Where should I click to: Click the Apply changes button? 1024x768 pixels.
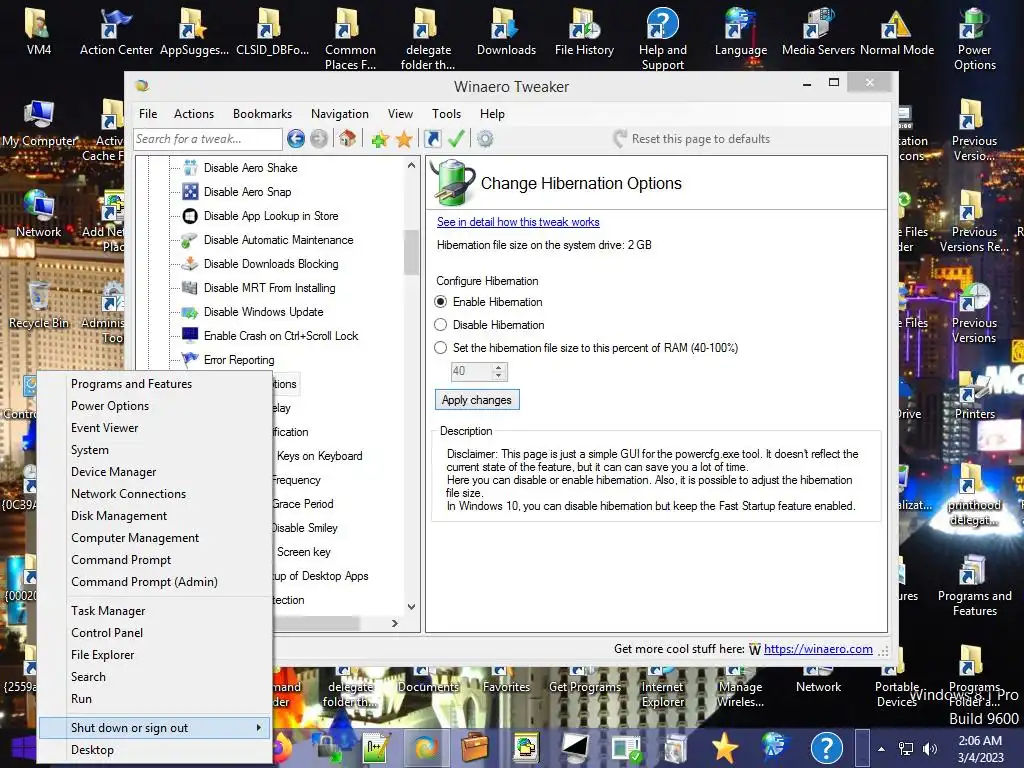click(x=477, y=400)
